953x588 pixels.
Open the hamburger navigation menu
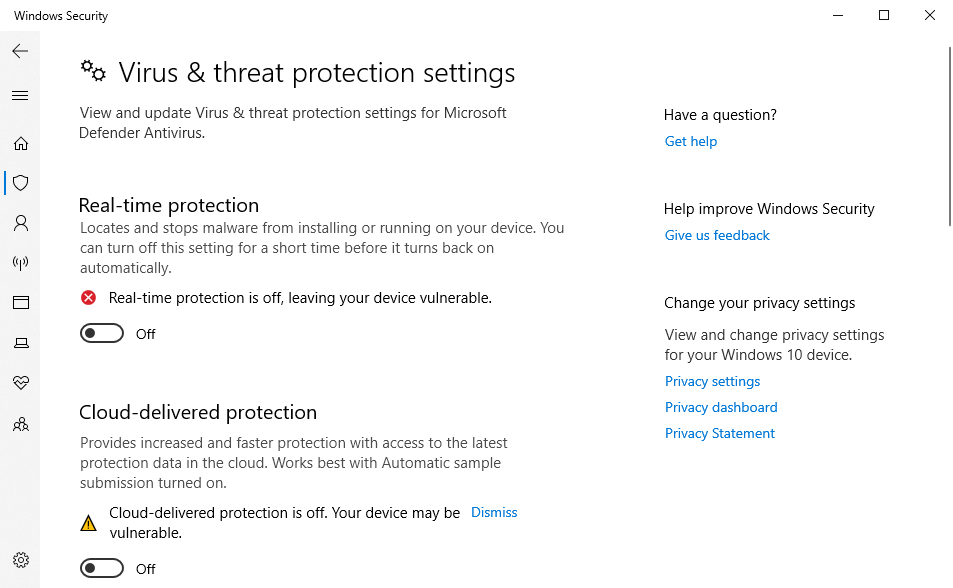point(20,96)
